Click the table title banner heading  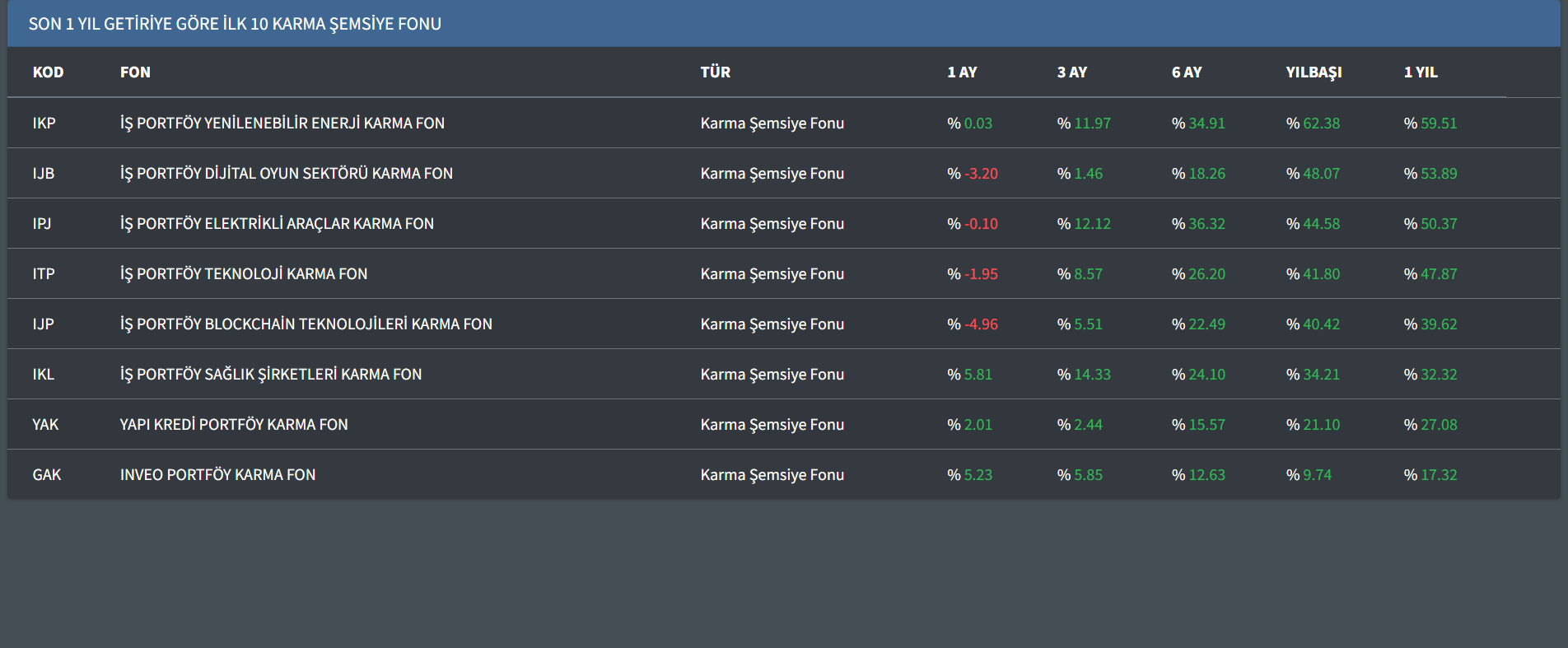[235, 24]
